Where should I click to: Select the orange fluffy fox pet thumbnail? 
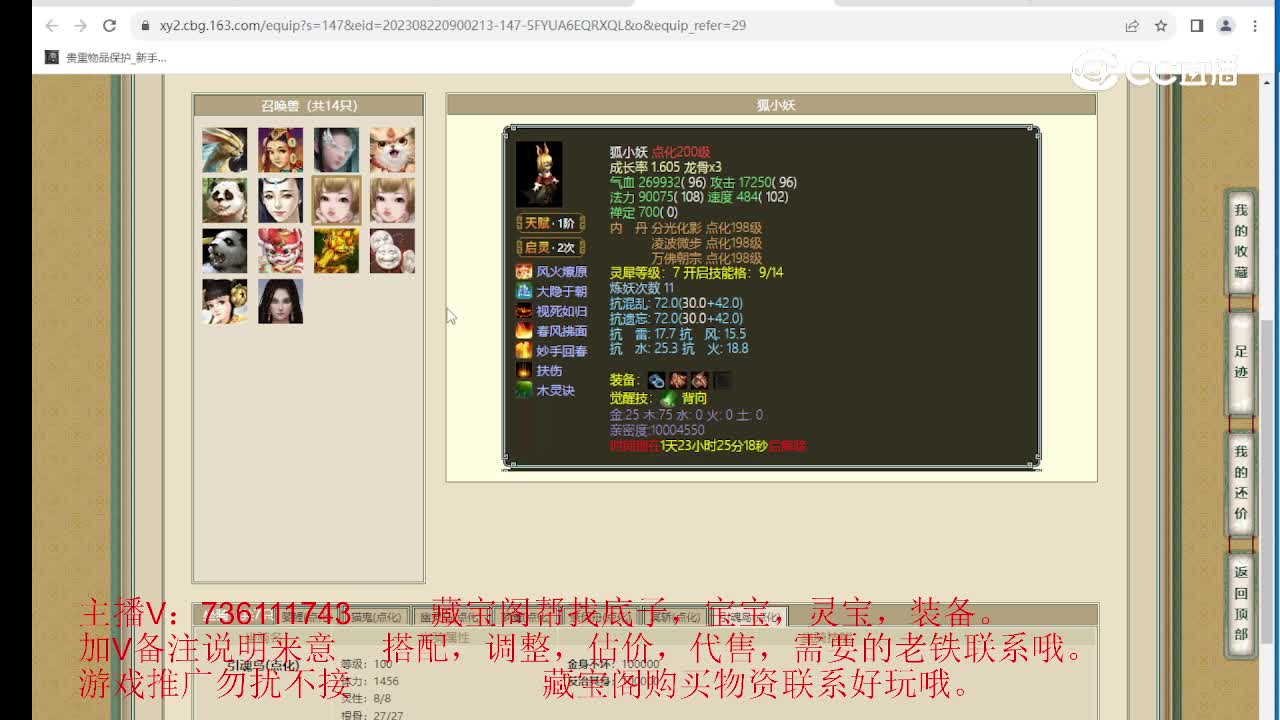(x=392, y=150)
